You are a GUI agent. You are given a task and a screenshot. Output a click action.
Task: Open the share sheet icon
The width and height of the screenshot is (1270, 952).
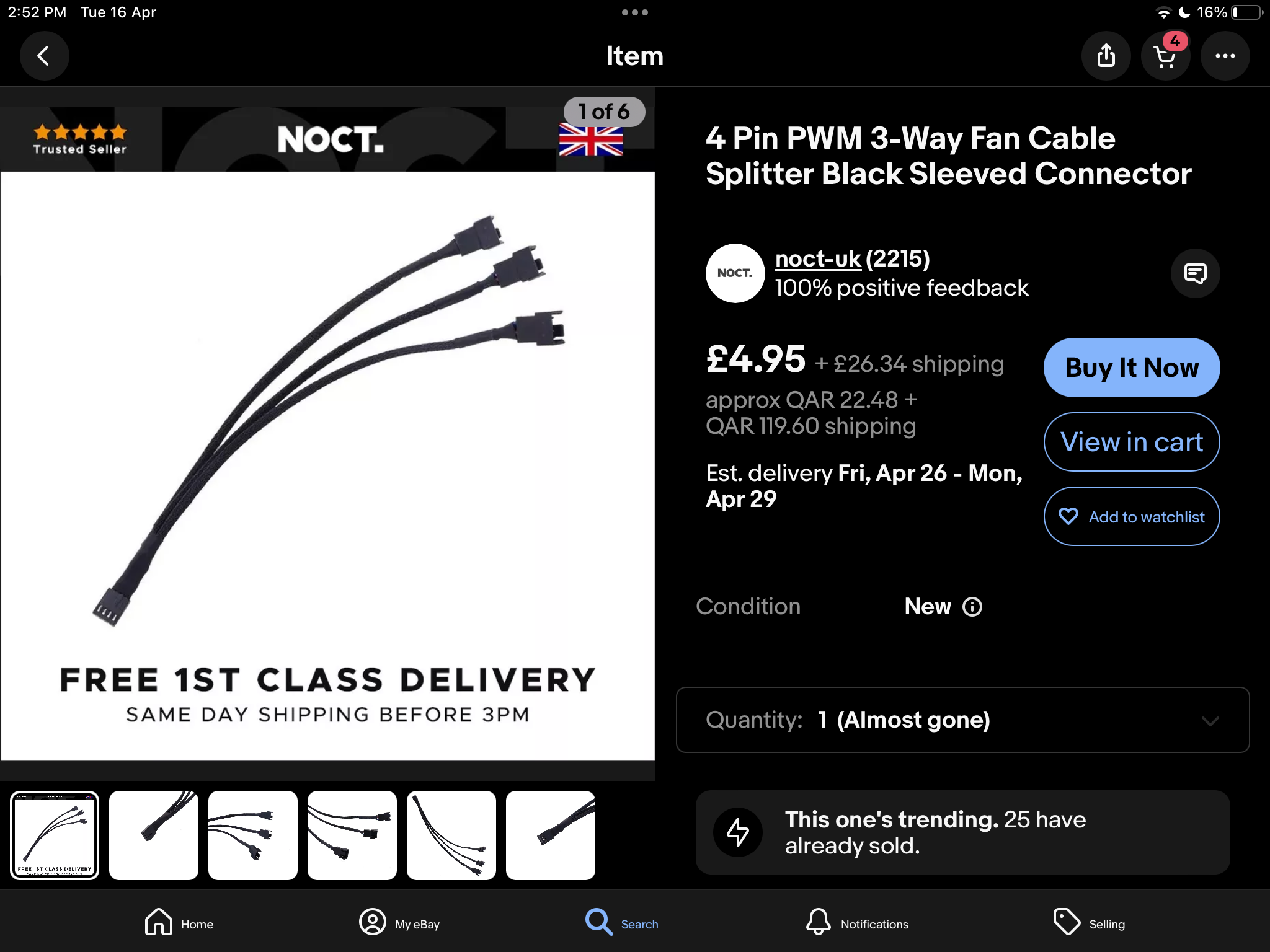1106,56
